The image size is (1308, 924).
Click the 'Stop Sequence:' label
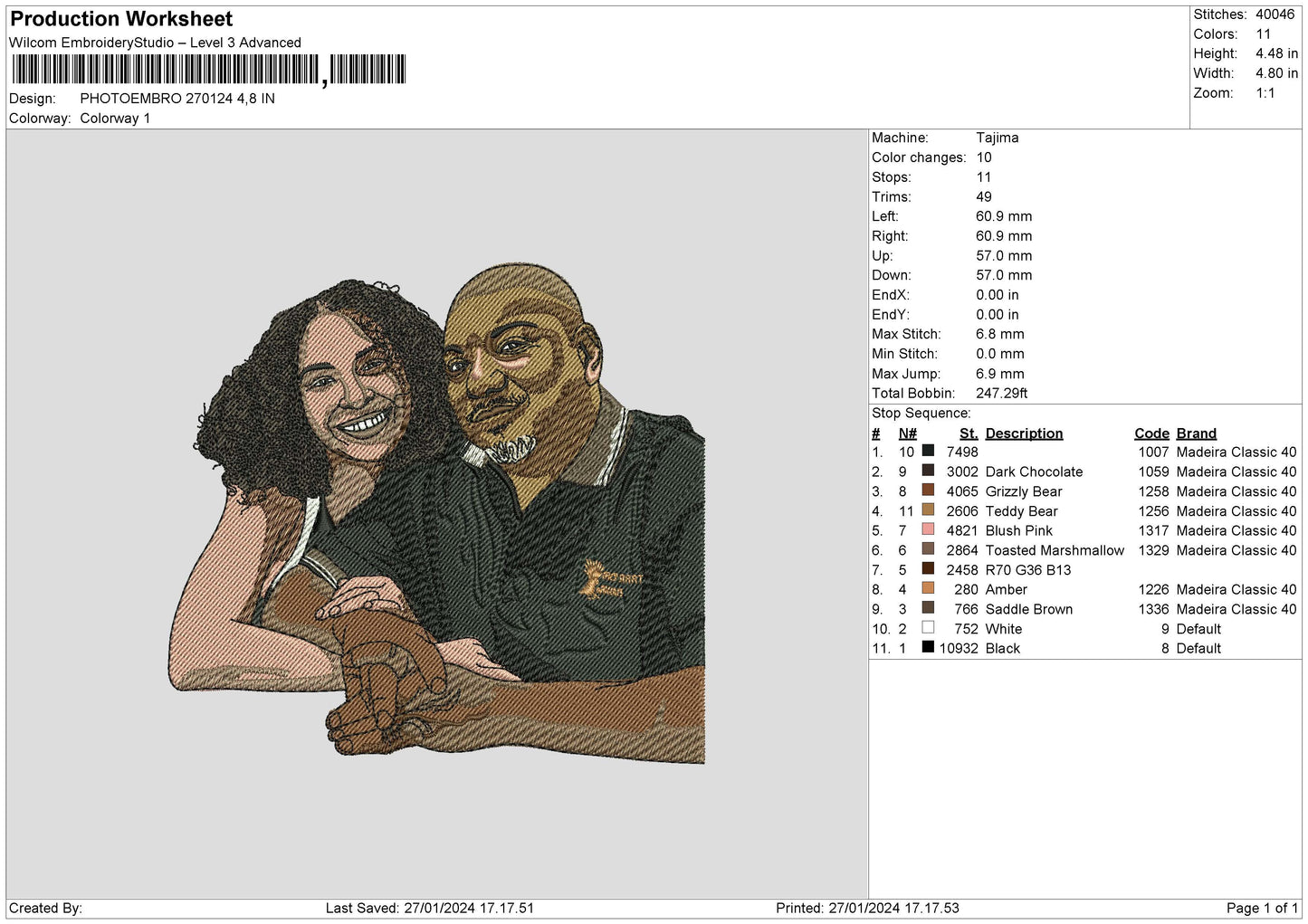921,414
